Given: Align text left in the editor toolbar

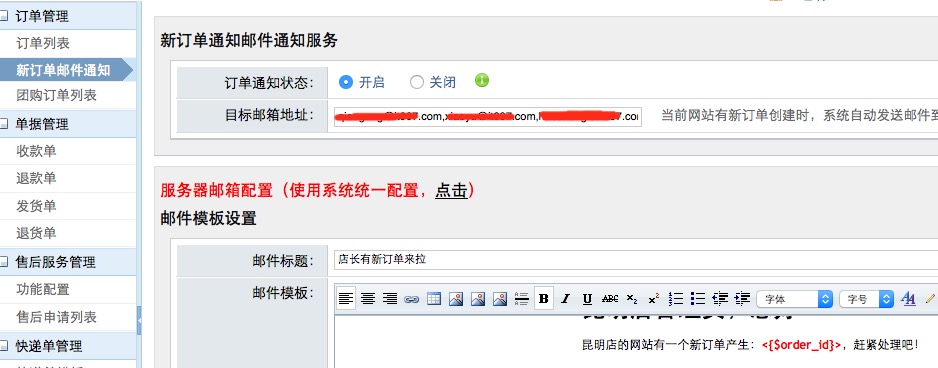Looking at the screenshot, I should pos(346,299).
